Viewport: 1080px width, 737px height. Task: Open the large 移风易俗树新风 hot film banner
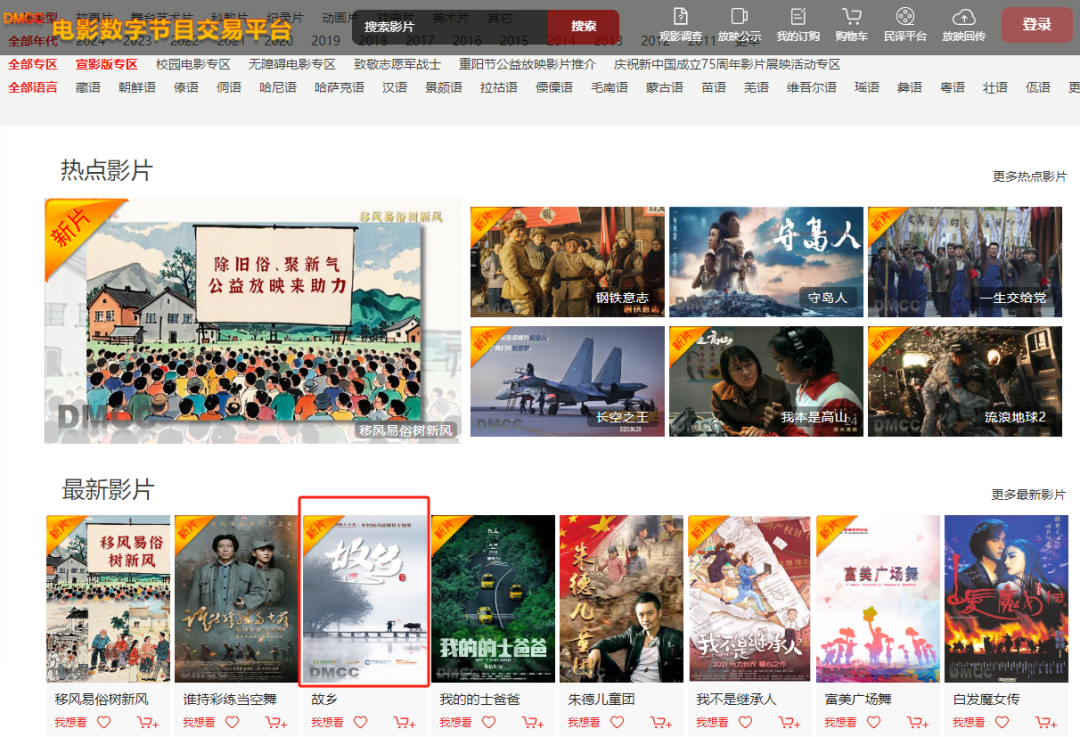click(x=253, y=321)
